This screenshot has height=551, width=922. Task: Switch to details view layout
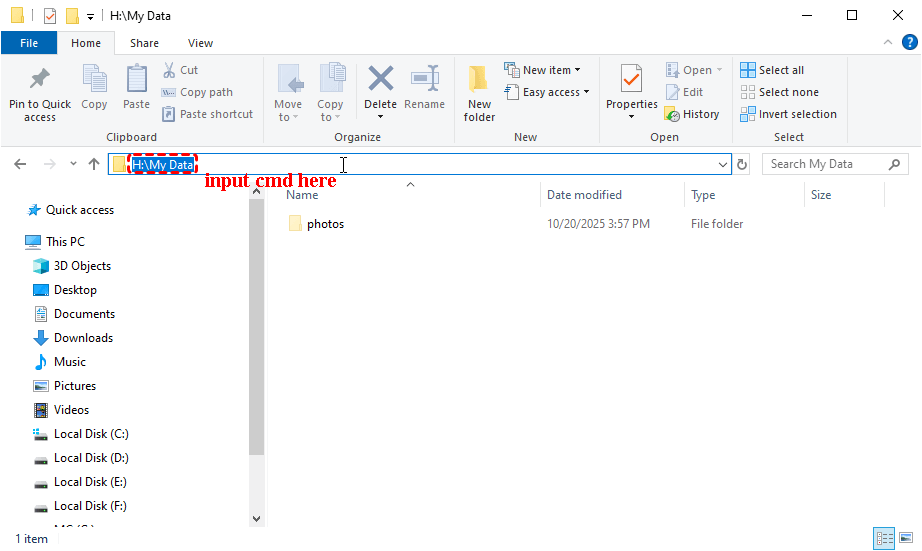coord(884,539)
